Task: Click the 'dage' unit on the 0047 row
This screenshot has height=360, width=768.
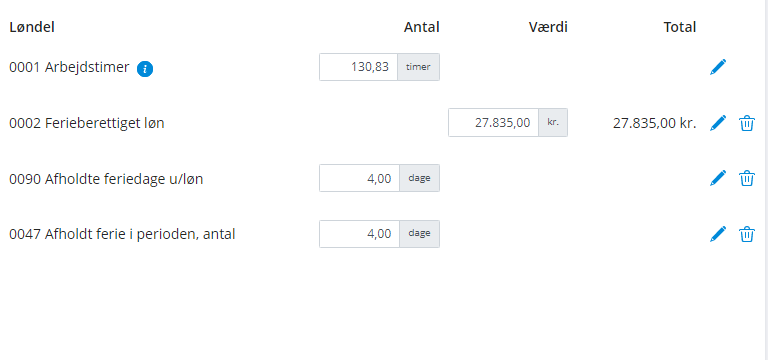Action: 420,234
